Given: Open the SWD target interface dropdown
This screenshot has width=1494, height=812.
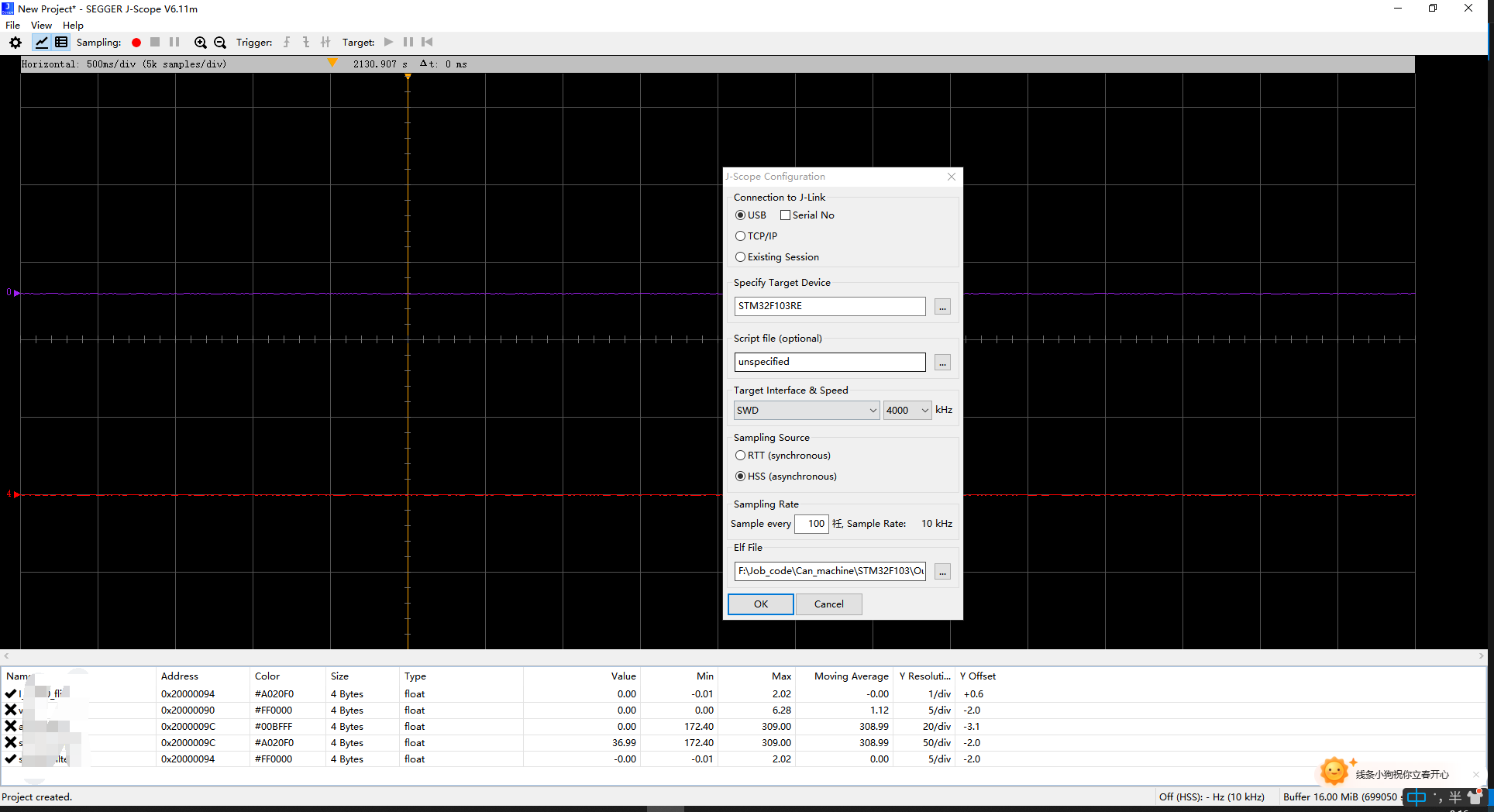Looking at the screenshot, I should point(806,411).
